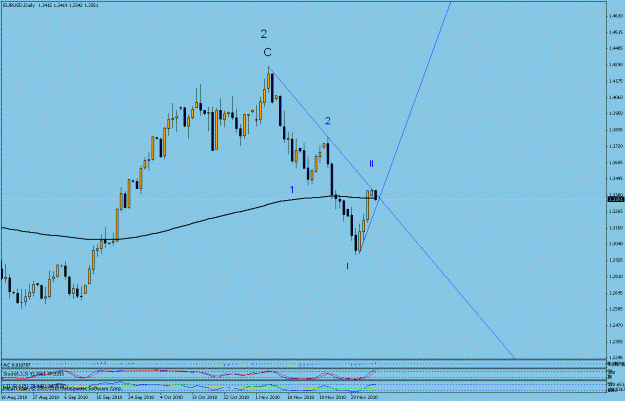Screen dimensions: 625x401
Task: Select the wave label "C" at the peak
Action: coord(267,52)
